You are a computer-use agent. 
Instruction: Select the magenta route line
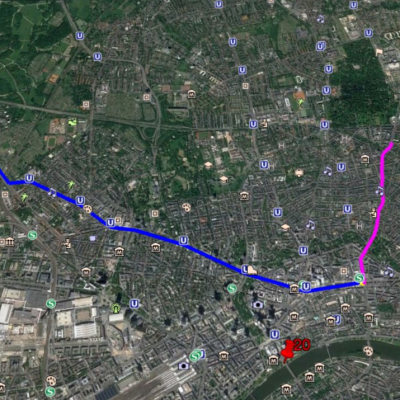[x=378, y=213]
